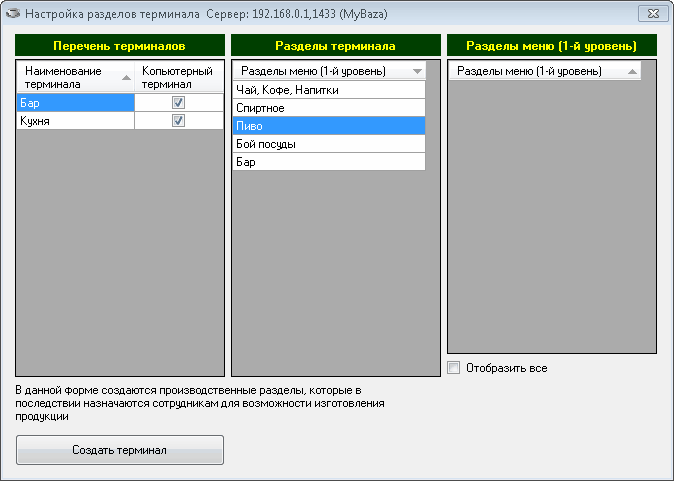This screenshot has height=481, width=674.
Task: Toggle the computer terminal checkbox for Кухня
Action: [178, 120]
